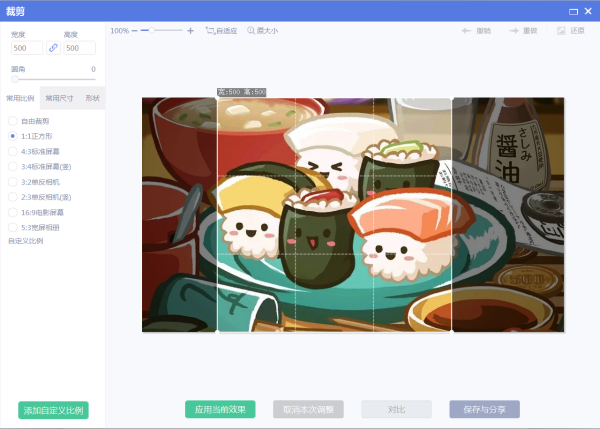The image size is (600, 429).
Task: Click the 自适应 fit-to-window button
Action: click(x=221, y=31)
